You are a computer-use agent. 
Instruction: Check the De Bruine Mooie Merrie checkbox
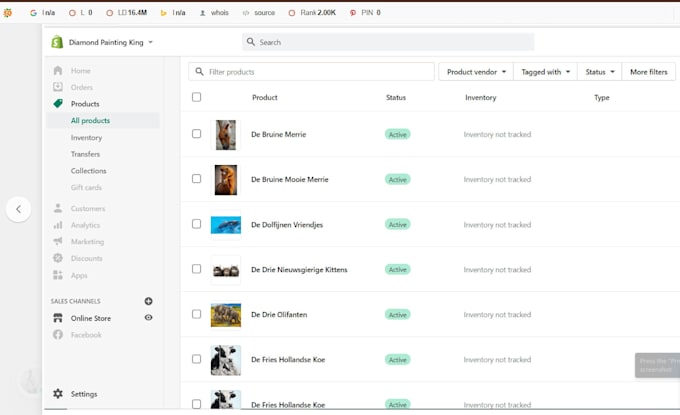tap(196, 179)
